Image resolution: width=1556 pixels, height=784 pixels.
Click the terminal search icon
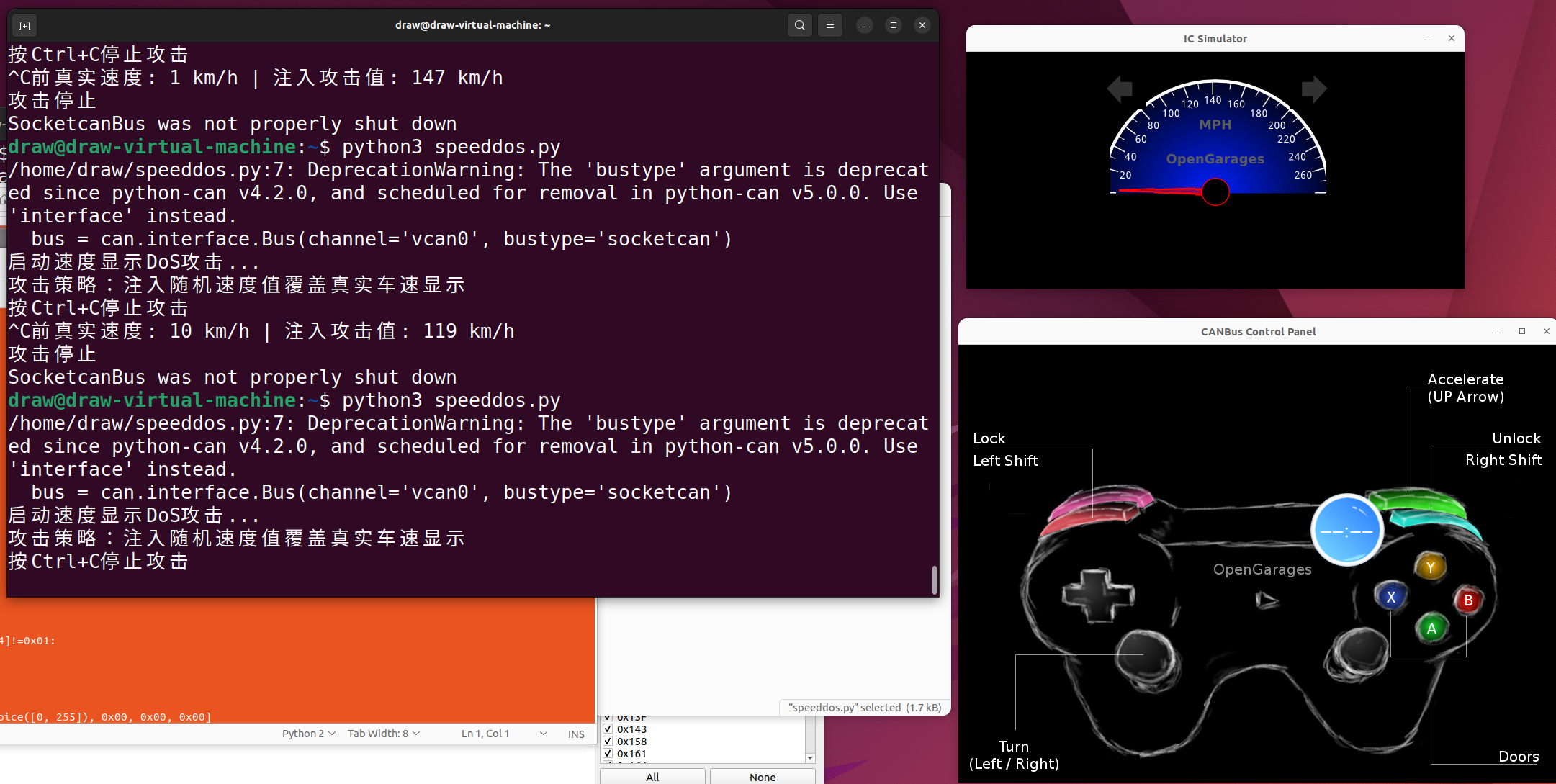click(799, 25)
